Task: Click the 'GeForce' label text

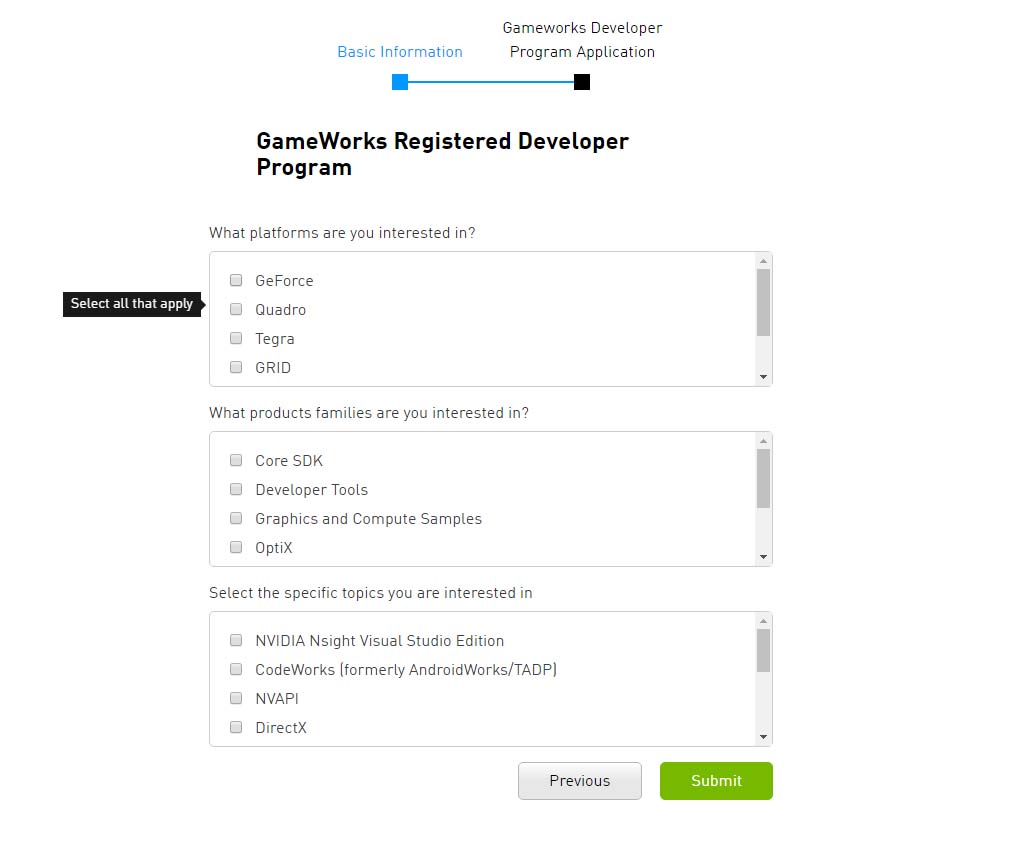Action: [284, 281]
